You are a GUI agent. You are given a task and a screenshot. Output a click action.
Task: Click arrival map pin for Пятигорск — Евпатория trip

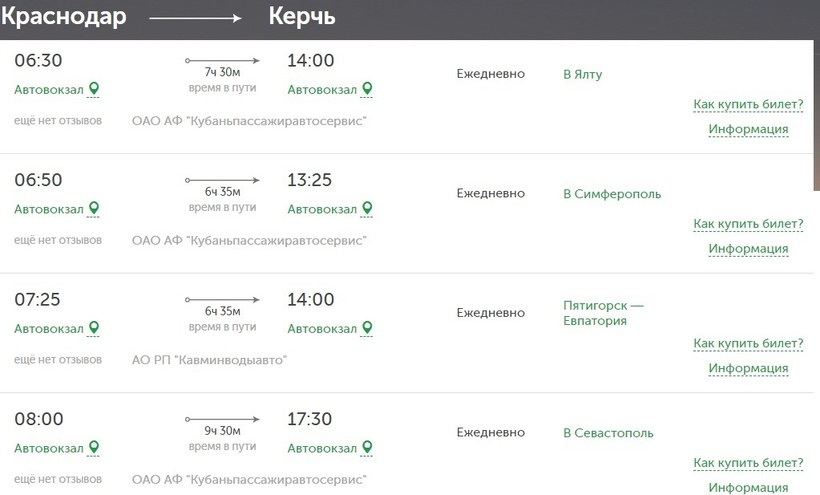tap(367, 328)
